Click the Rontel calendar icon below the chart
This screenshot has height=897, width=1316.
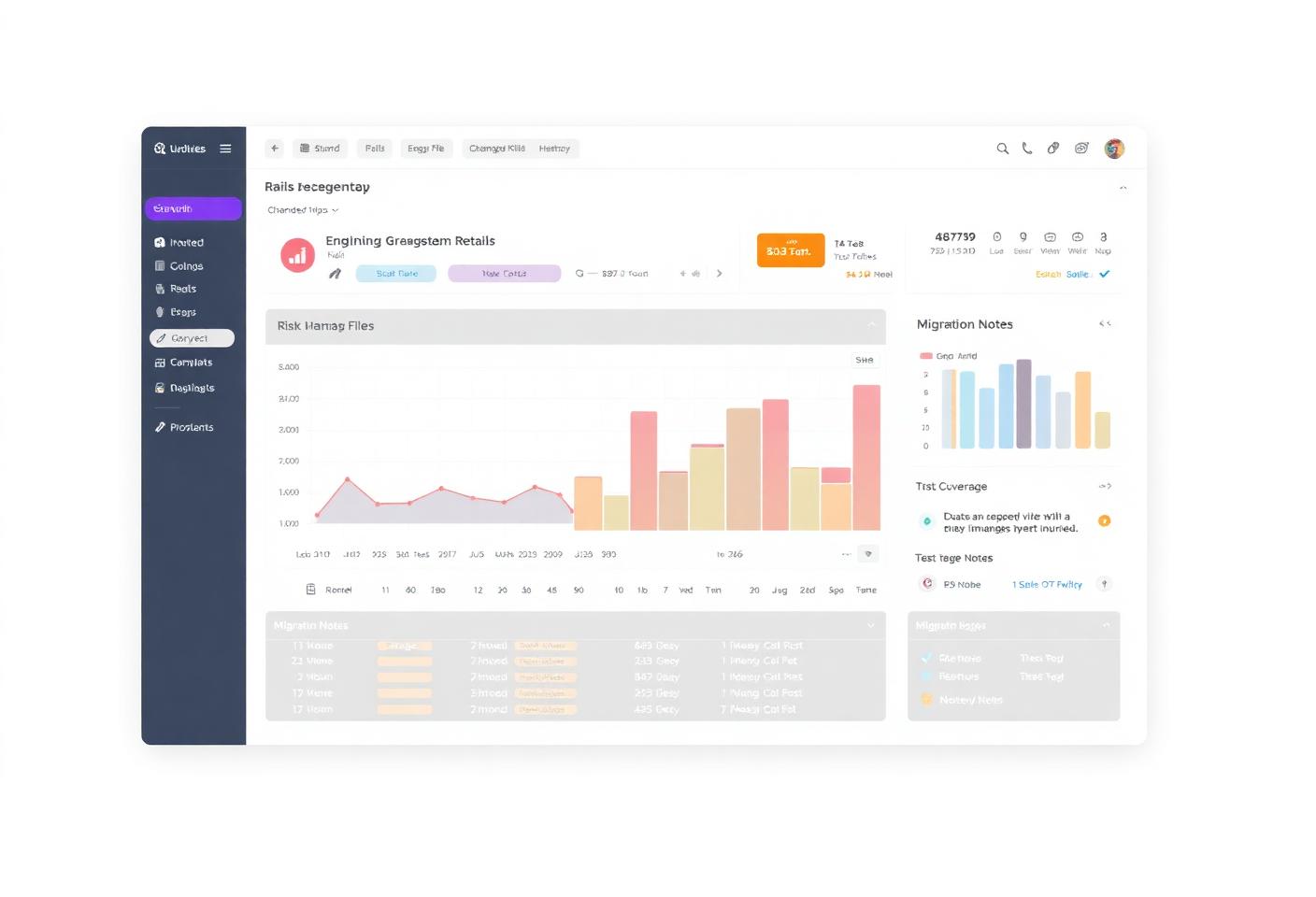[311, 590]
